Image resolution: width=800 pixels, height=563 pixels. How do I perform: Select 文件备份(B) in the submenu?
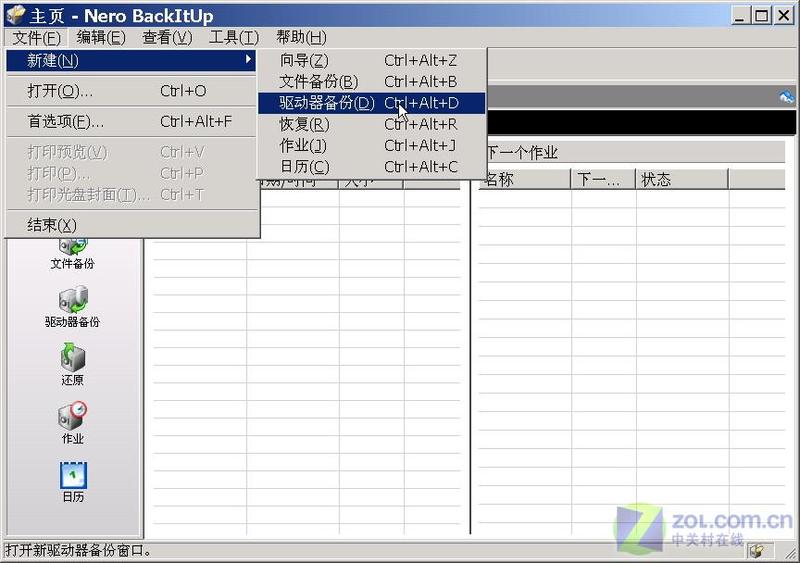(x=371, y=82)
